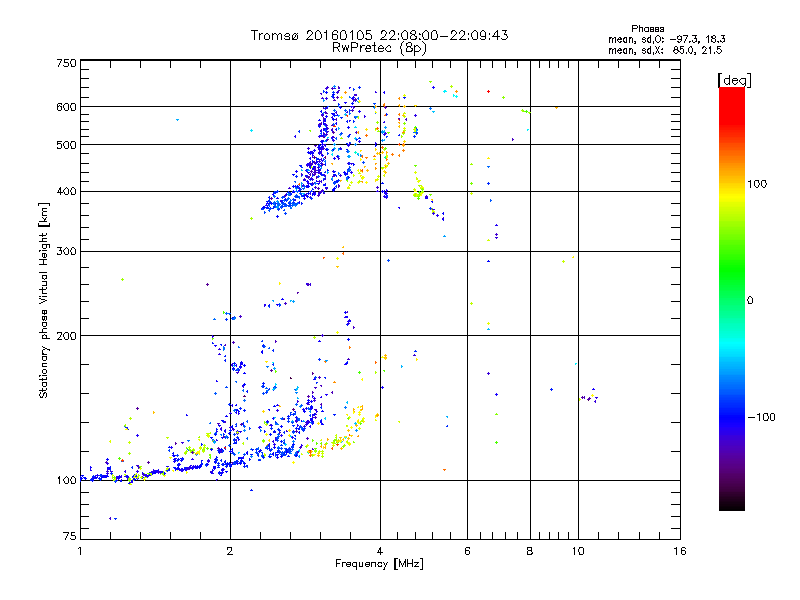This screenshot has width=800, height=600.
Task: Click the mean, sd,O phase values line
Action: [x=666, y=39]
